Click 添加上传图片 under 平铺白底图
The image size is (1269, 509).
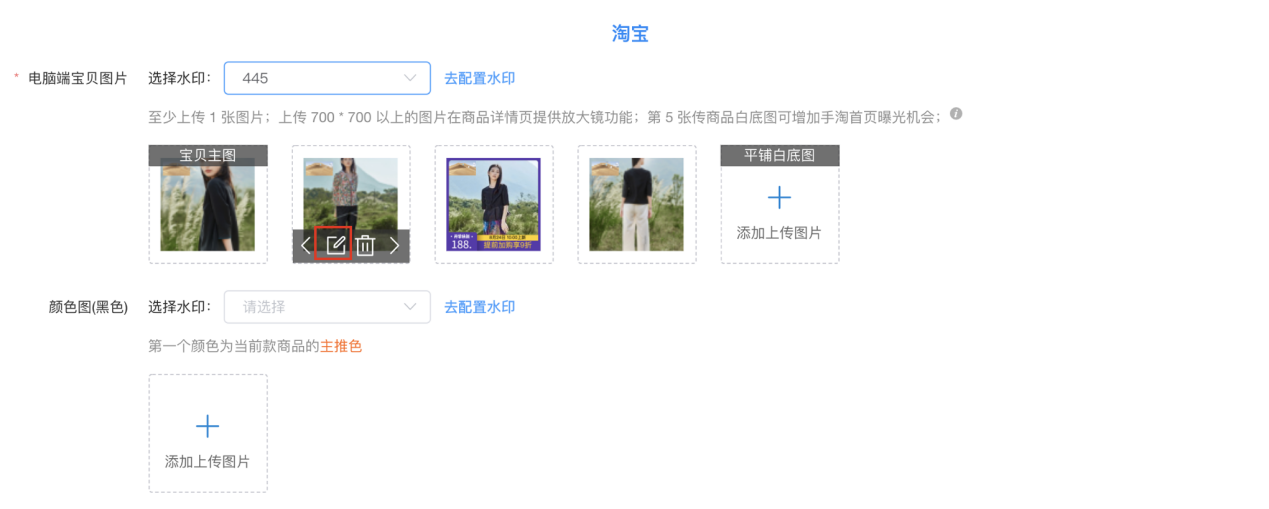pos(779,233)
